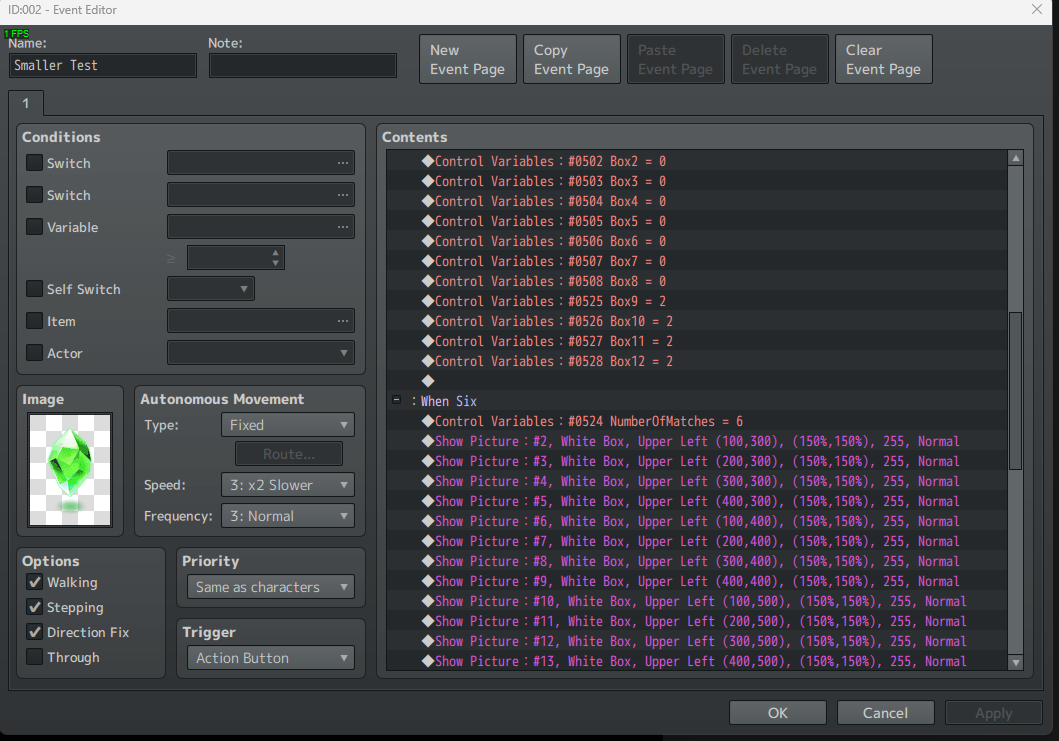Click New Event Page button
Screen dimensions: 1059x741
[467, 59]
